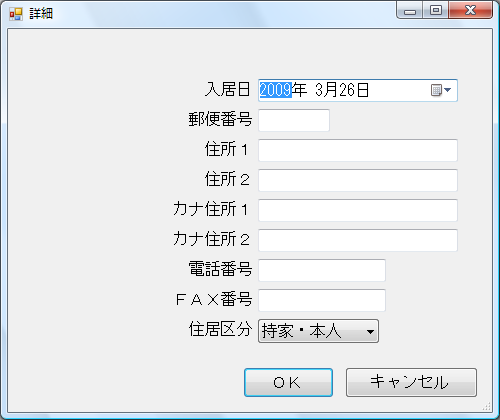Image resolution: width=500 pixels, height=420 pixels.
Task: Select the 電話番号 text box
Action: [x=322, y=270]
